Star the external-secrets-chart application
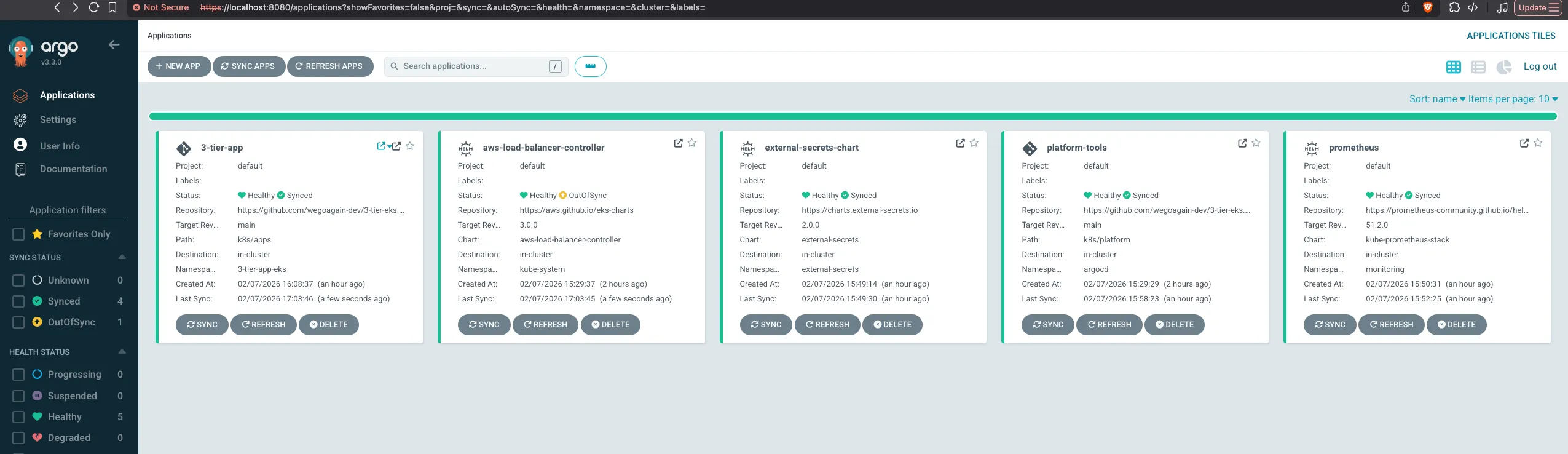The height and width of the screenshot is (454, 1568). (x=974, y=143)
